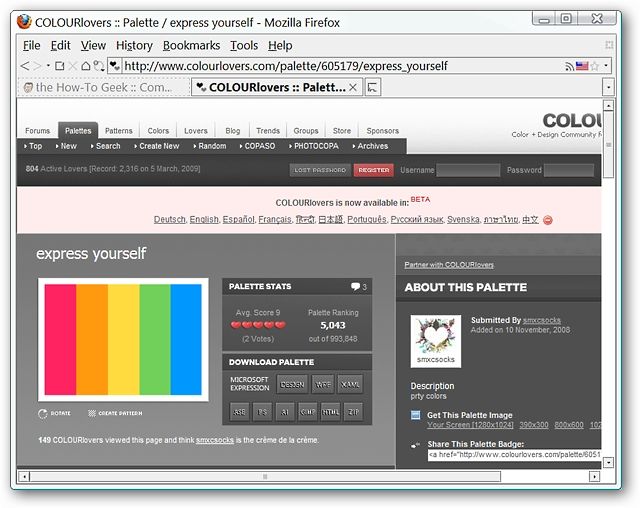Reload the page using the refresh icon

98,66
